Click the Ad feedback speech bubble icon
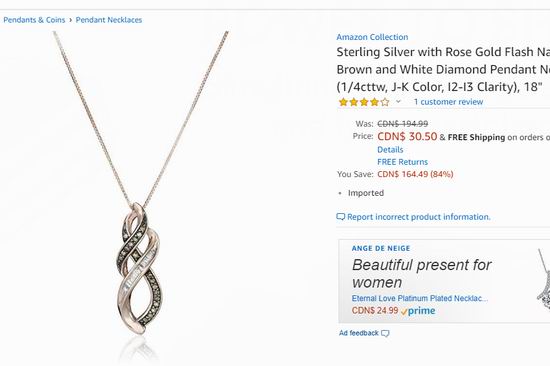This screenshot has width=550, height=366. [385, 333]
